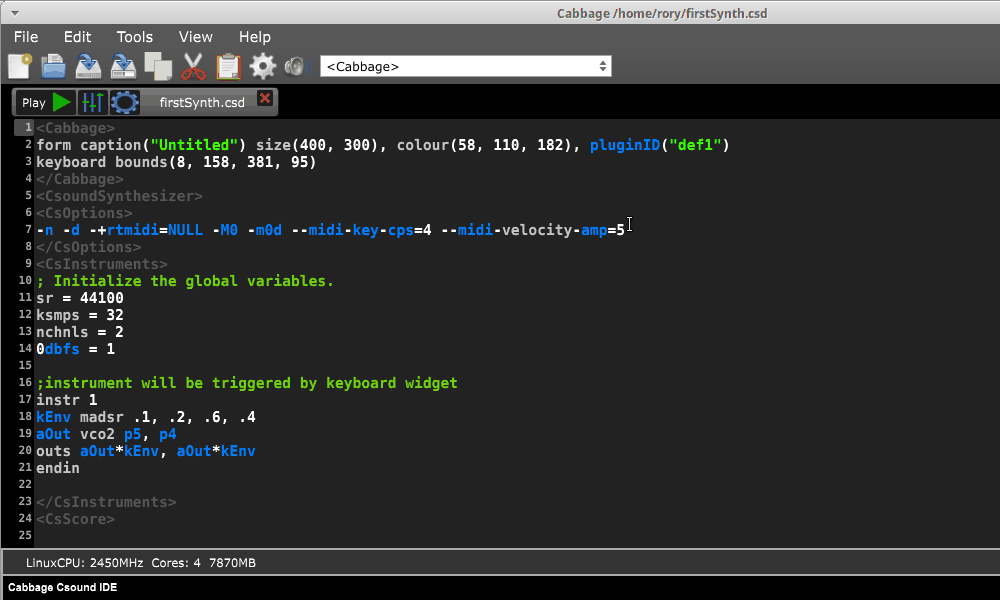Click the Paste clipboard icon
Screen dimensions: 1000x600
(228, 67)
